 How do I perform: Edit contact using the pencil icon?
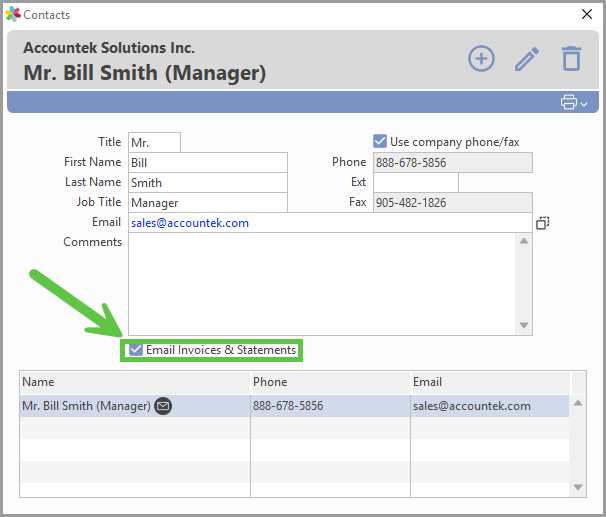pos(527,59)
